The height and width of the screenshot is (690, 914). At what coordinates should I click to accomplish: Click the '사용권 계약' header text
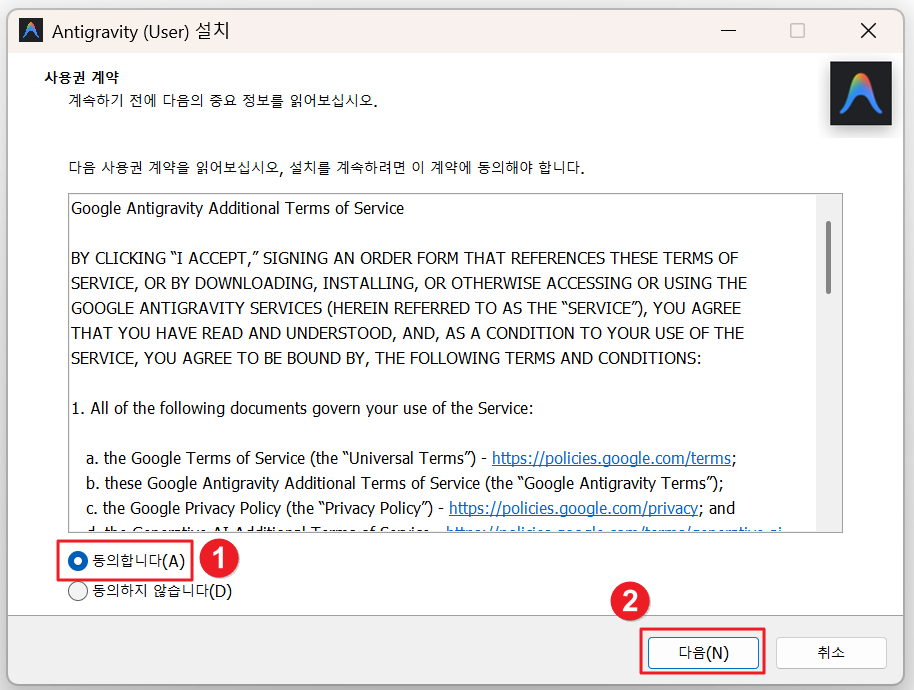pos(82,78)
